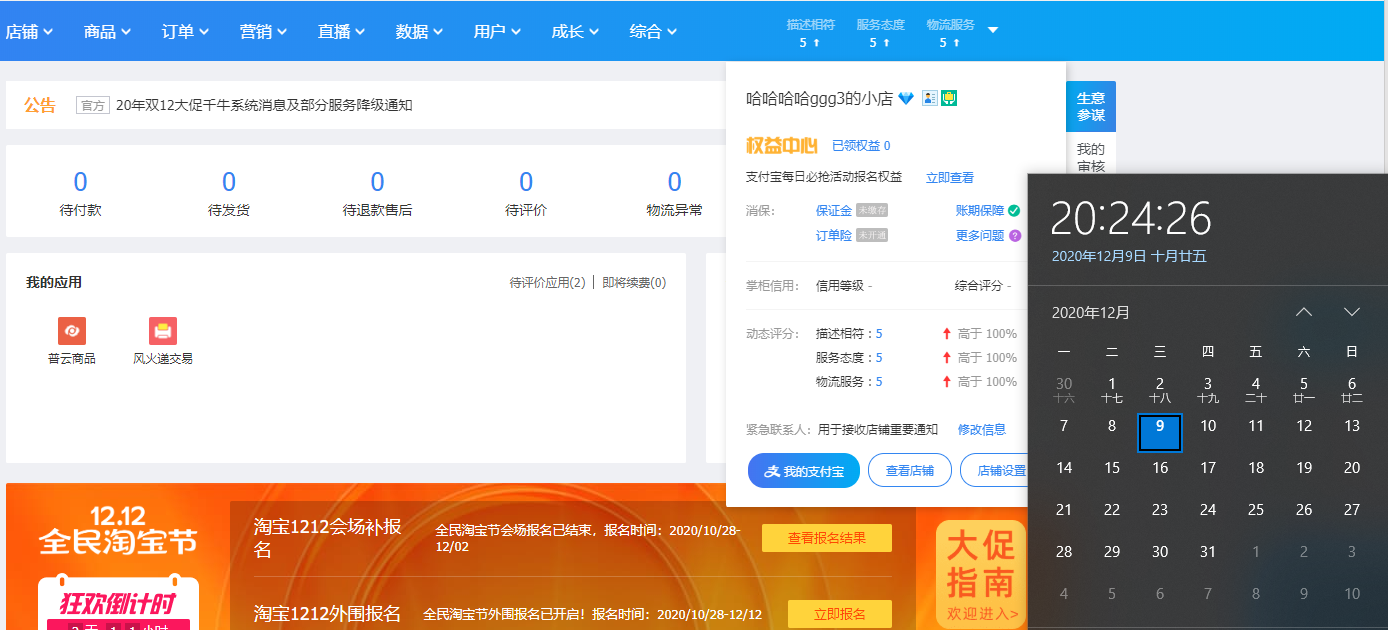Click the 即将续费(0) link

coord(634,283)
